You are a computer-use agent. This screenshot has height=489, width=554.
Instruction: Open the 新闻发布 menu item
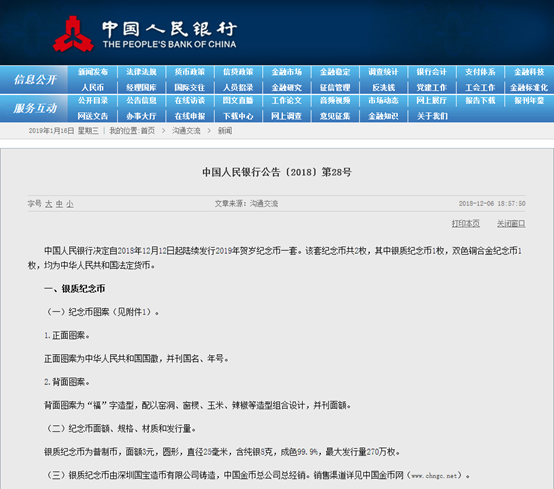(x=93, y=72)
